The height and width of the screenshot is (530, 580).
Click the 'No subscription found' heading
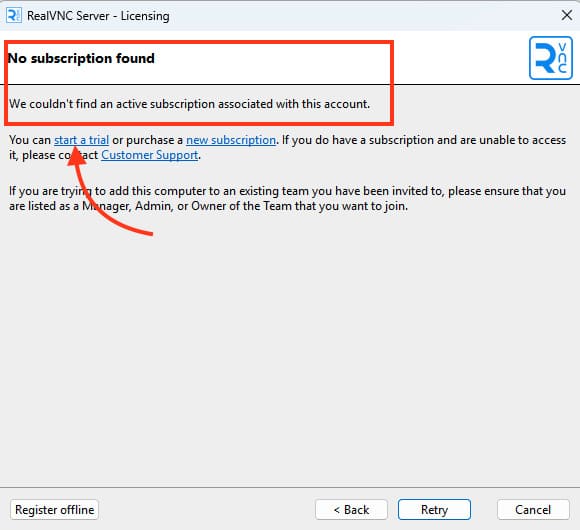[x=81, y=58]
